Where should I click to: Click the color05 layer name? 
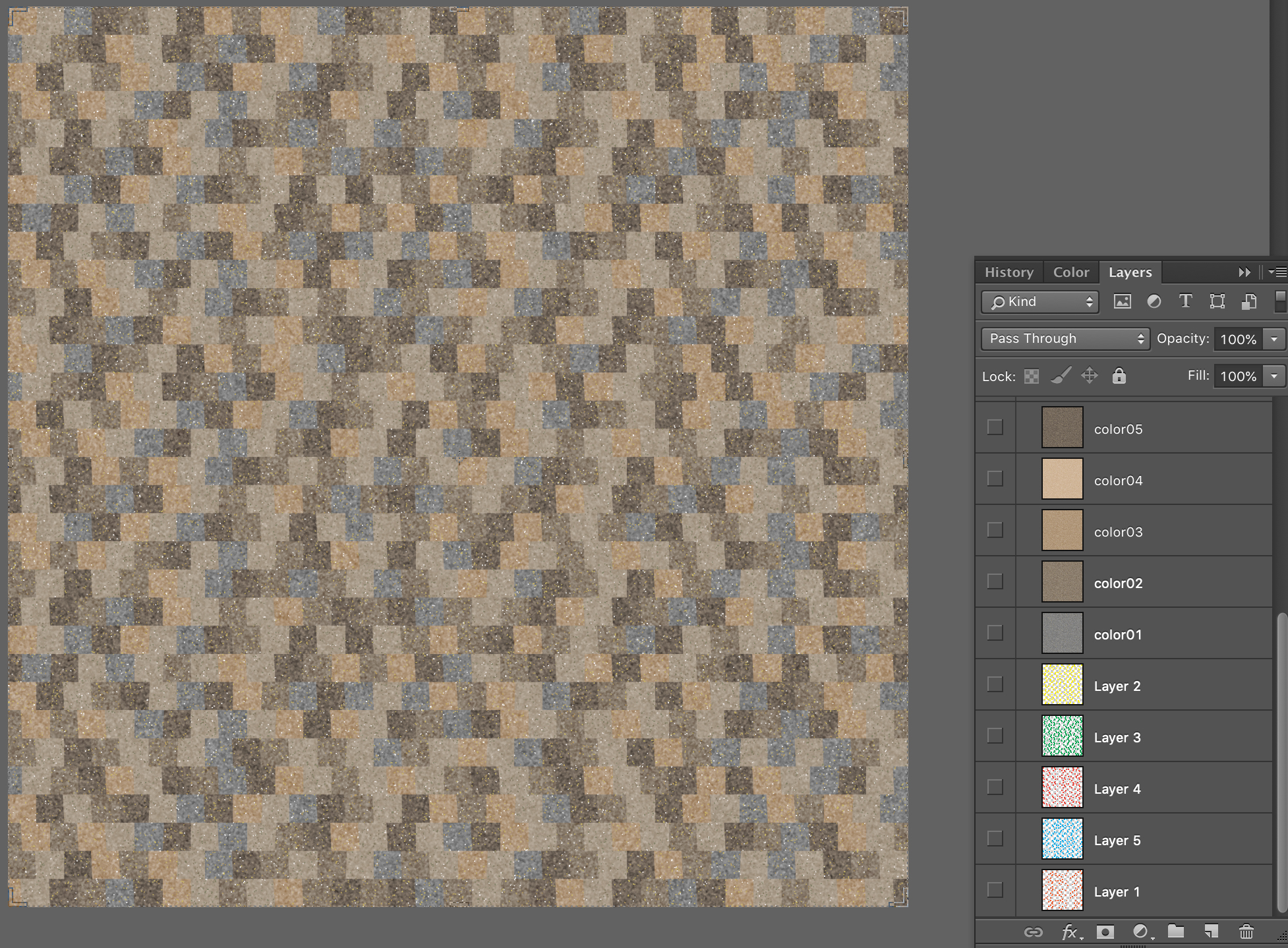pos(1118,429)
